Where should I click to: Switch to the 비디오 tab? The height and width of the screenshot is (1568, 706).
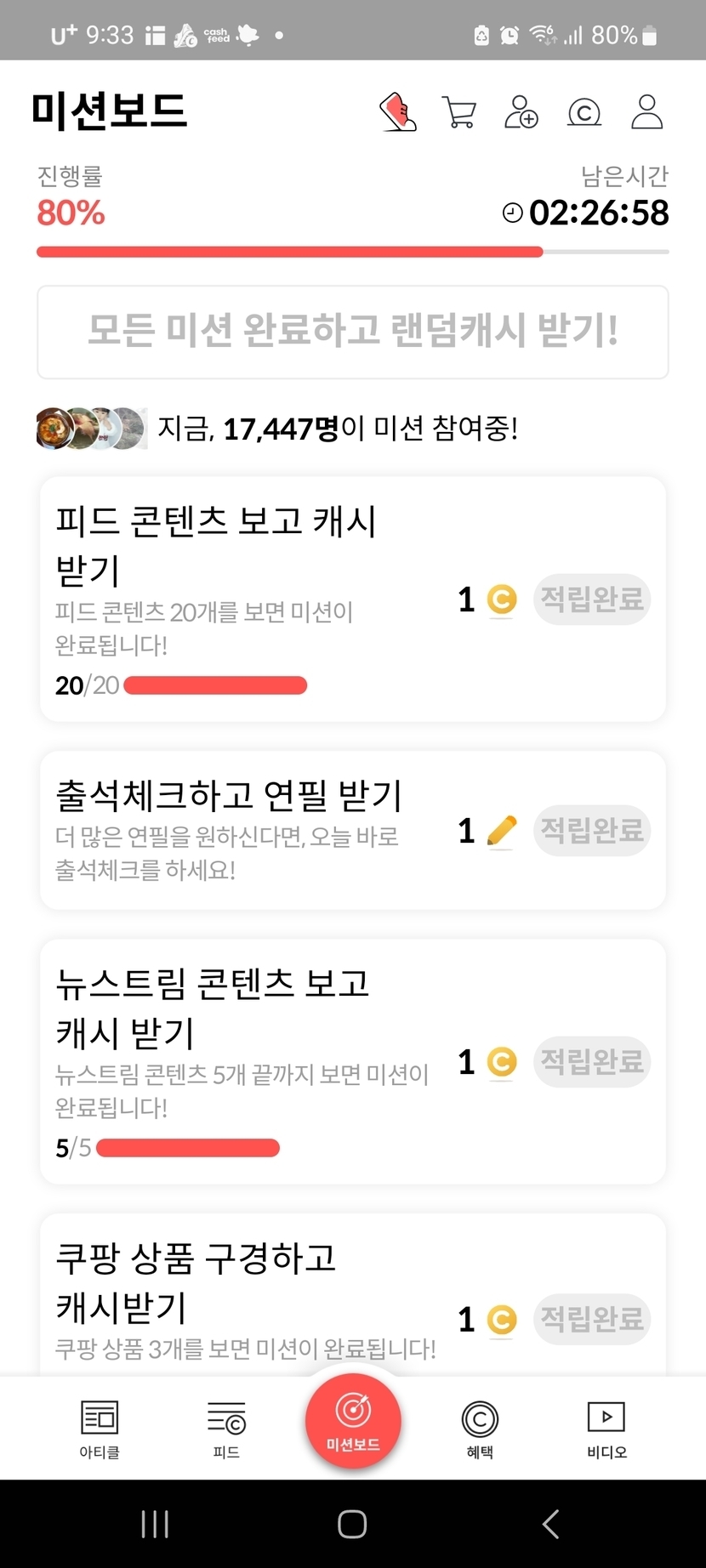pyautogui.click(x=606, y=1429)
